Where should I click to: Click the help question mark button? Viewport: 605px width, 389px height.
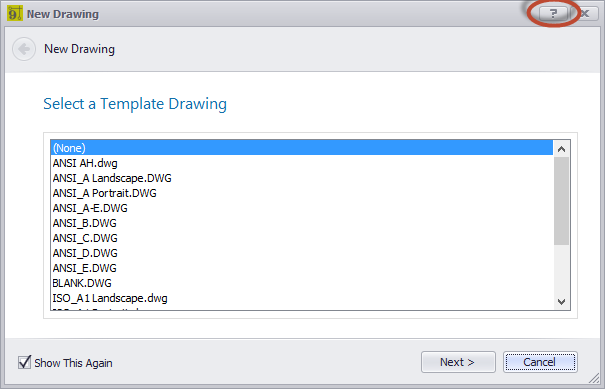point(554,14)
